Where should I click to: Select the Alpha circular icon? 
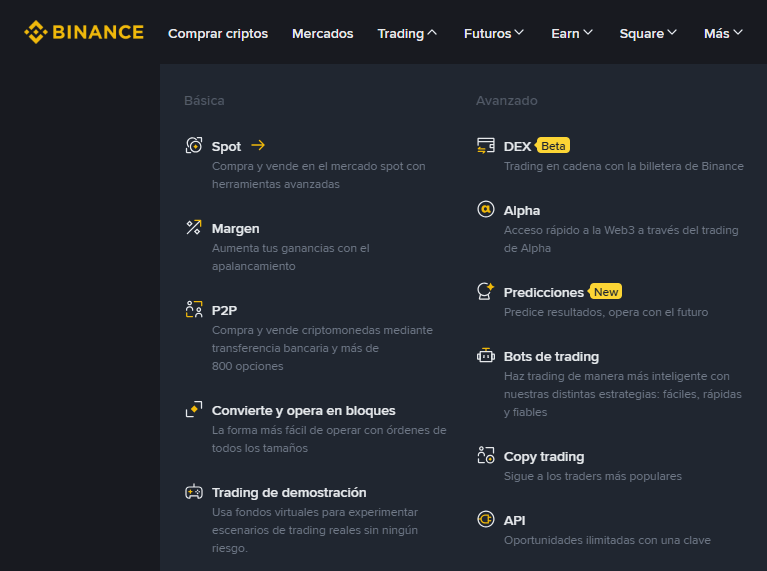click(486, 209)
